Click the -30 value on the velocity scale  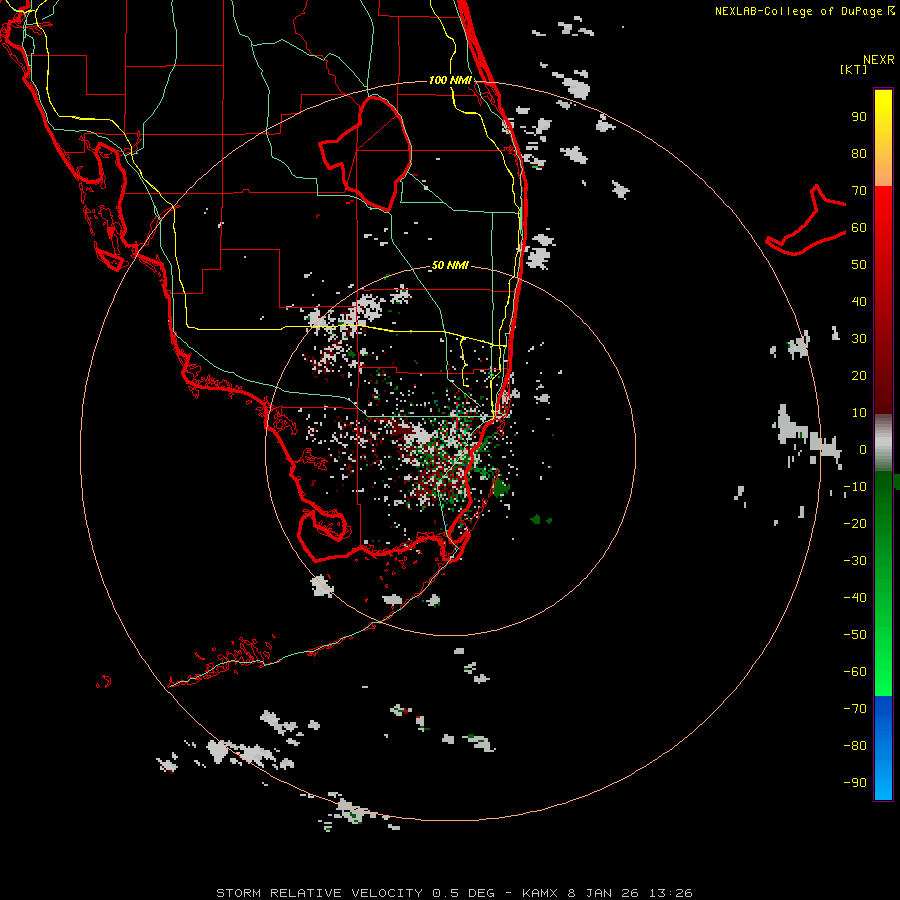click(x=855, y=561)
